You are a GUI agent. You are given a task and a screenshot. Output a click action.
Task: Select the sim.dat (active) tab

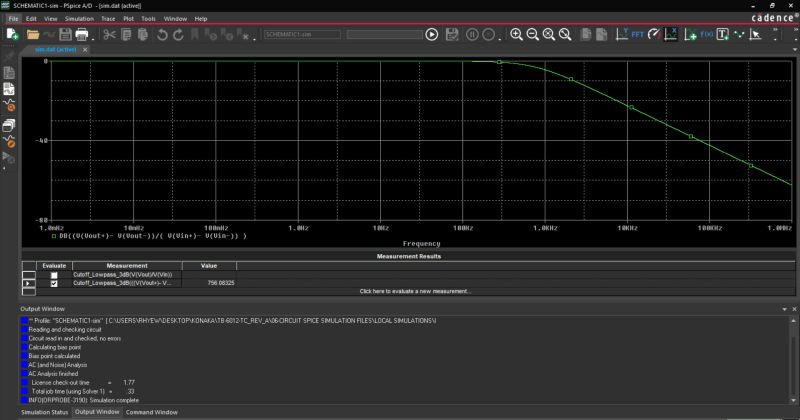[x=56, y=50]
